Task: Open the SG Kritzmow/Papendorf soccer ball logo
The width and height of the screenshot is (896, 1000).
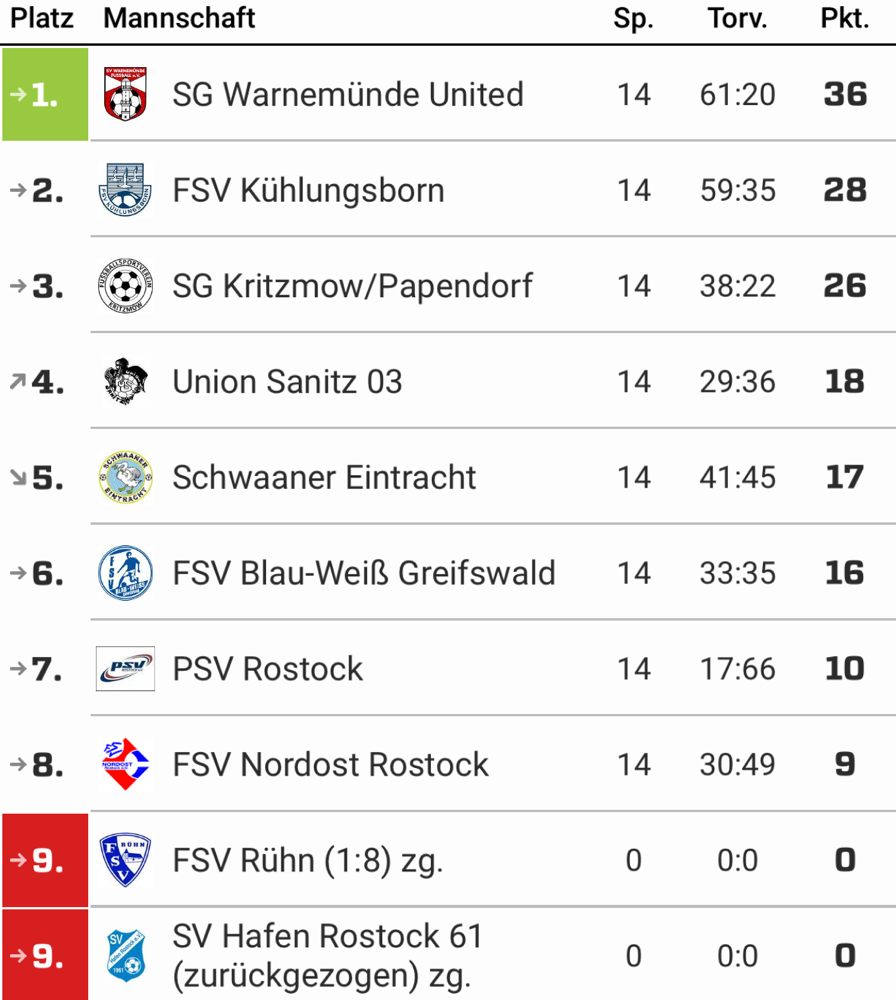Action: 125,286
